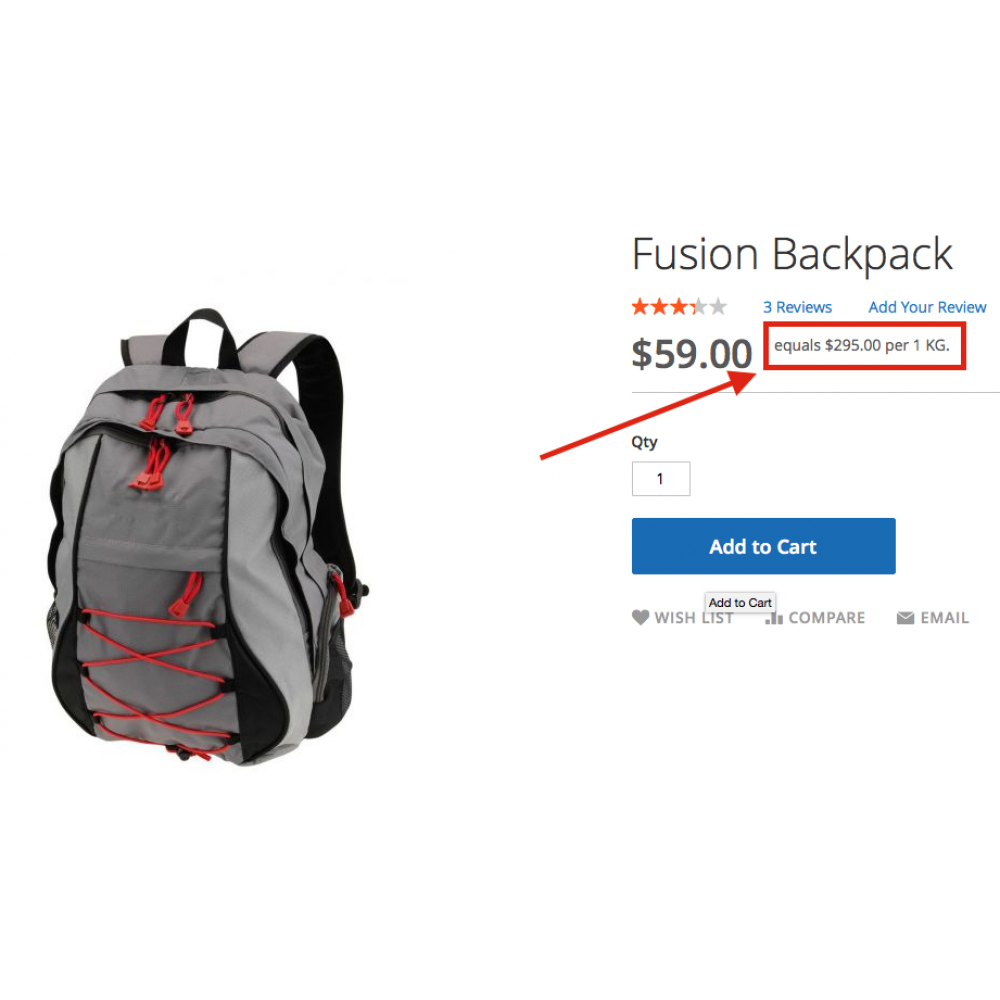Click the Wish List heart icon
The height and width of the screenshot is (1000, 1000).
pyautogui.click(x=640, y=617)
